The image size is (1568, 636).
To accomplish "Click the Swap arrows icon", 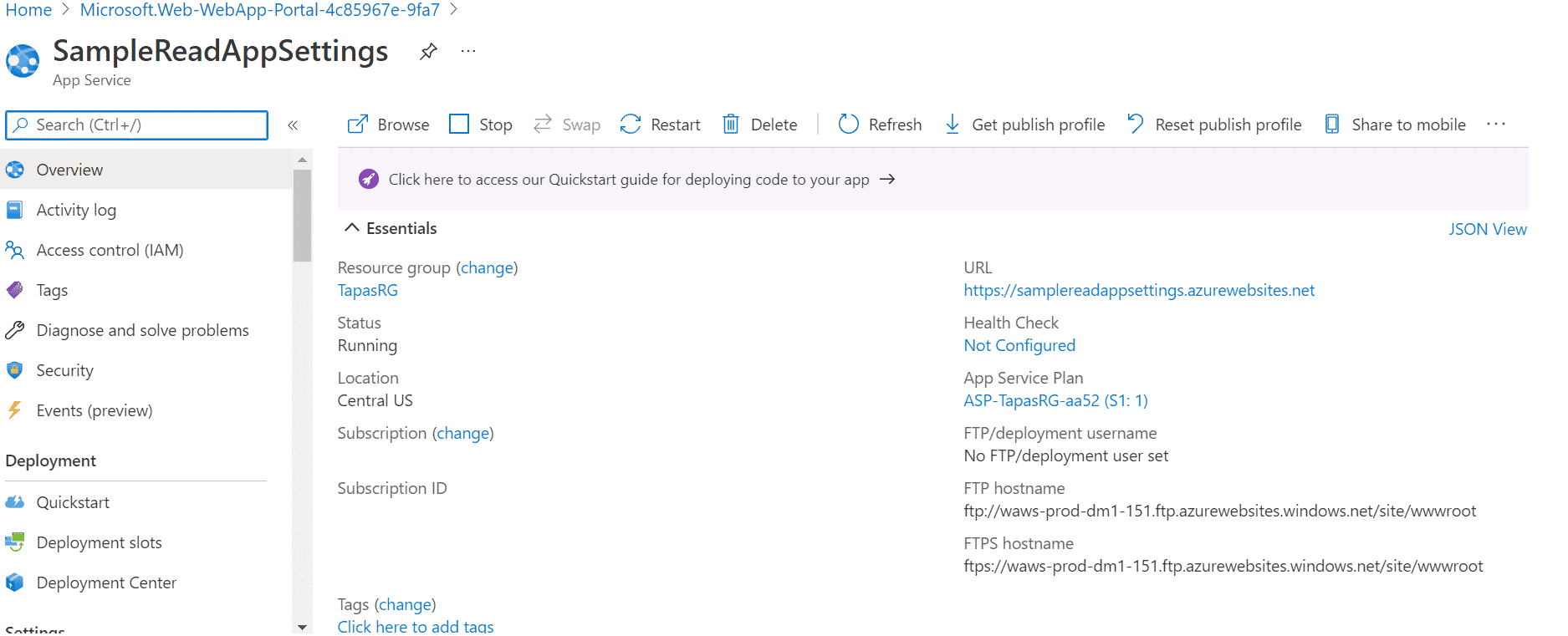I will 543,124.
